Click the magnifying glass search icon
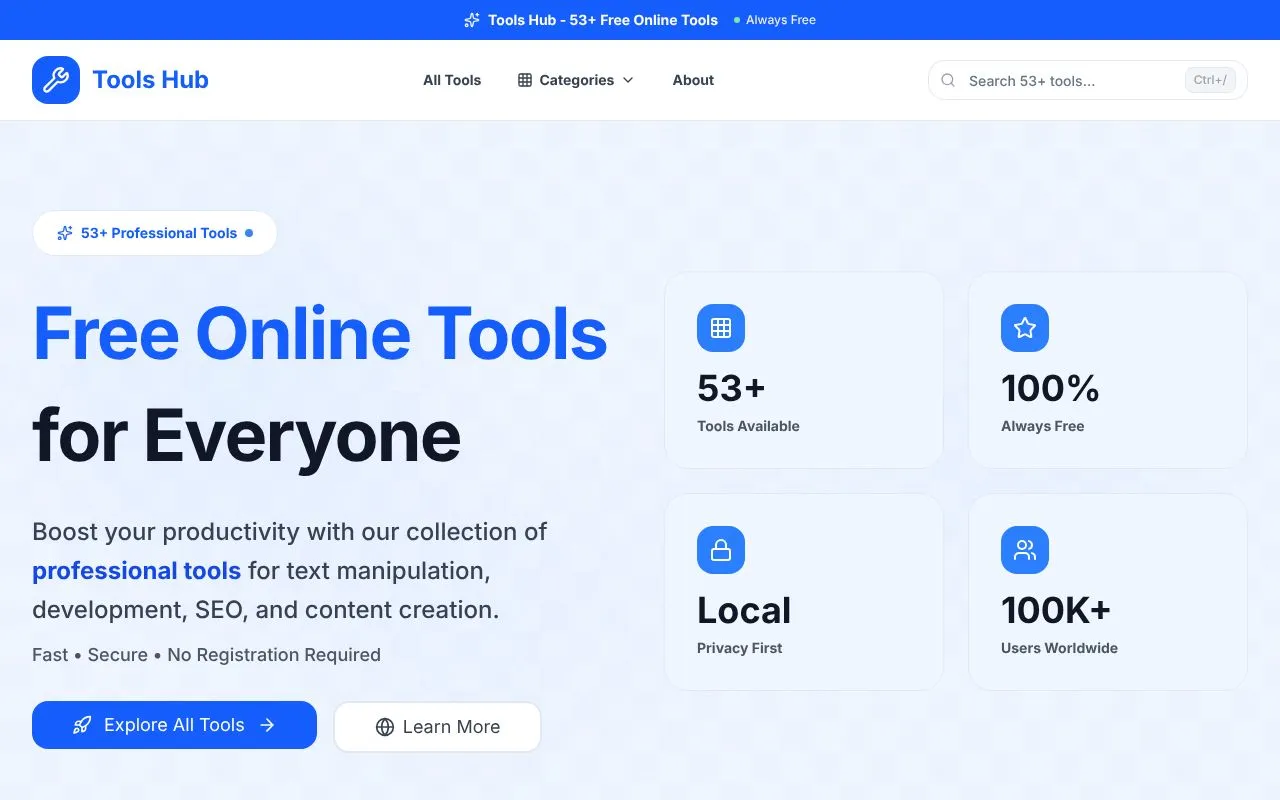 [949, 80]
